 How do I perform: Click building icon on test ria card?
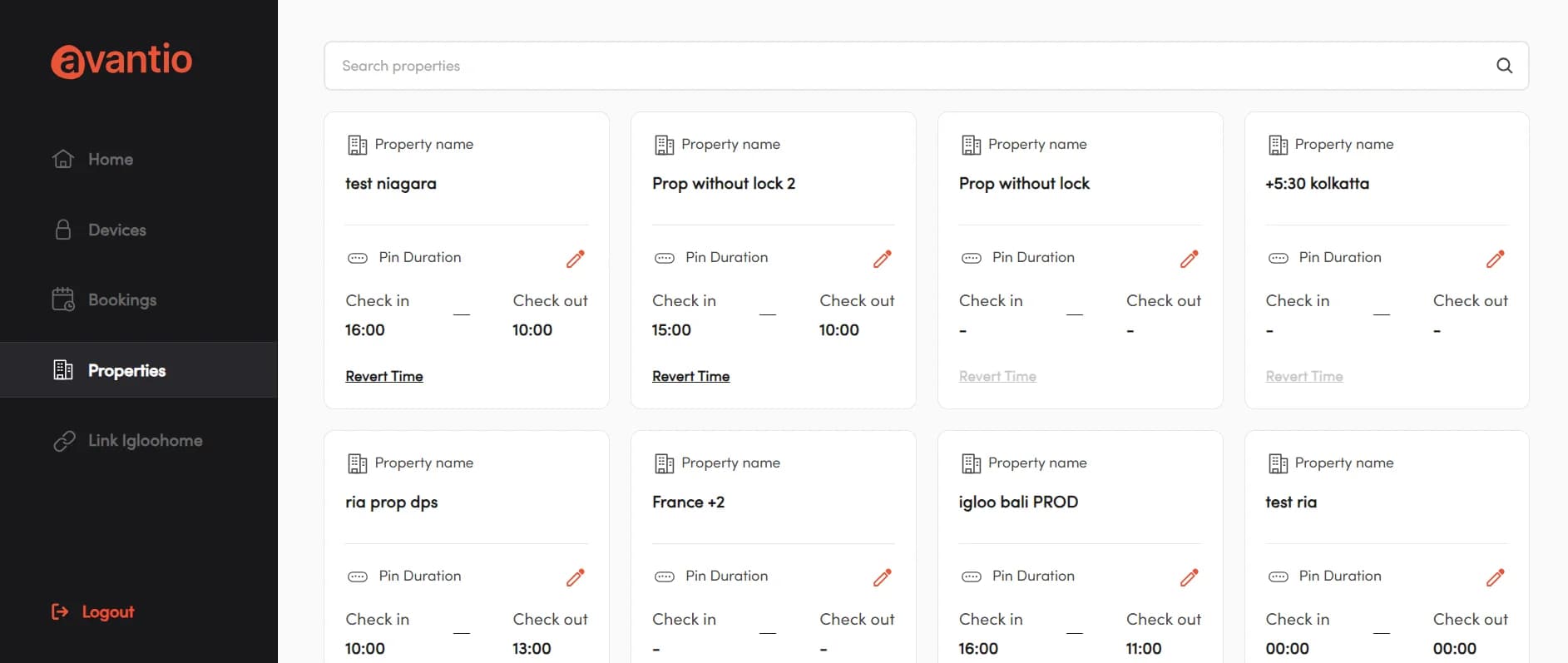(1278, 463)
